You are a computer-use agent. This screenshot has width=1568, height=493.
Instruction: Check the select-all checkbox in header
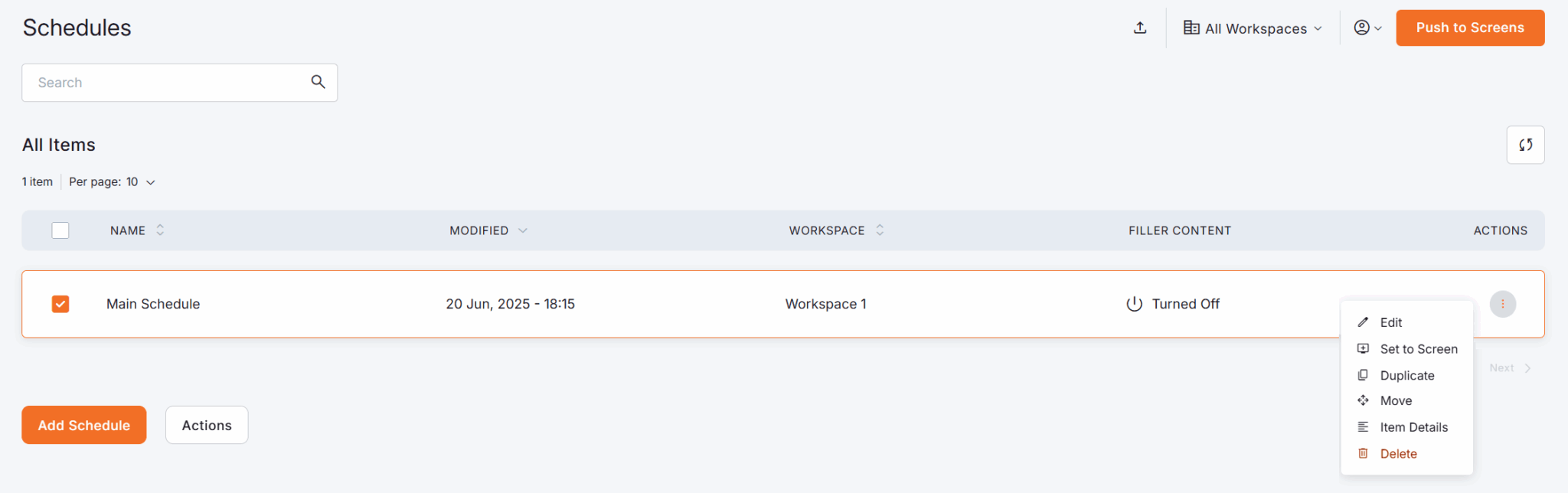60,230
